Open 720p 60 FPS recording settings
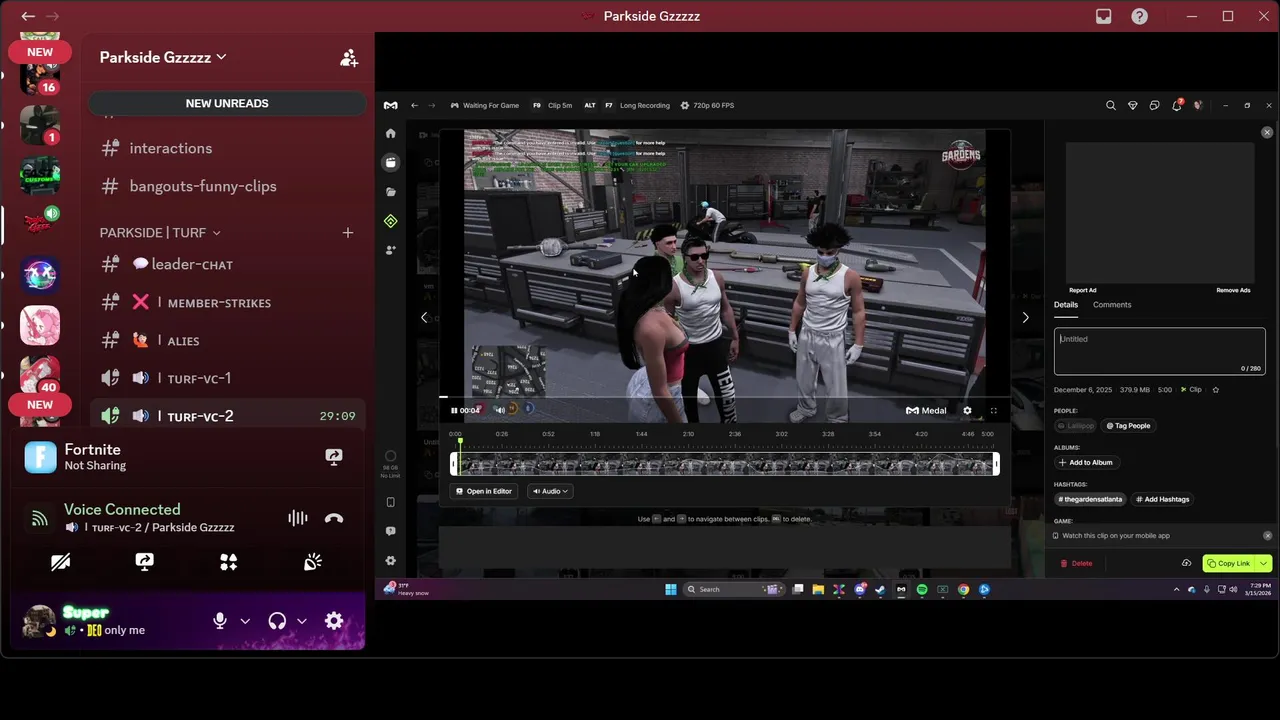 (707, 105)
